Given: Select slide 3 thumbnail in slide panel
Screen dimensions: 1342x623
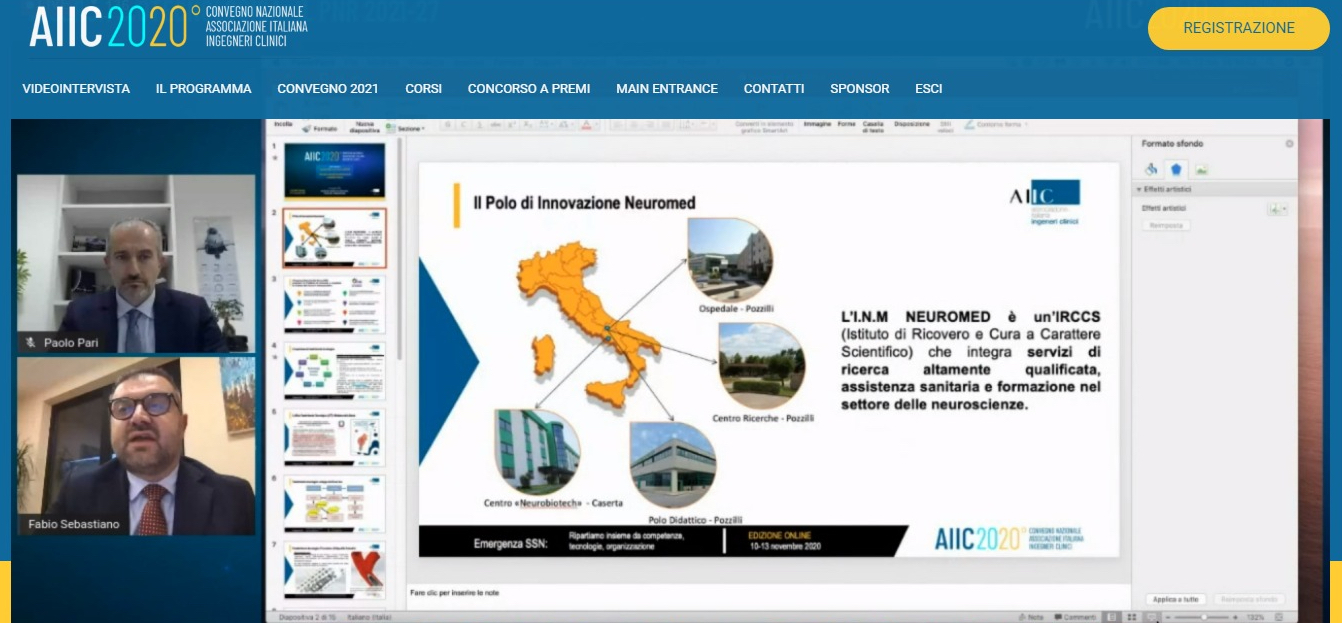Looking at the screenshot, I should click(334, 304).
